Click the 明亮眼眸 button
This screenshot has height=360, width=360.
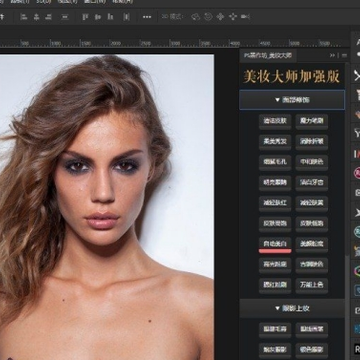click(x=275, y=182)
